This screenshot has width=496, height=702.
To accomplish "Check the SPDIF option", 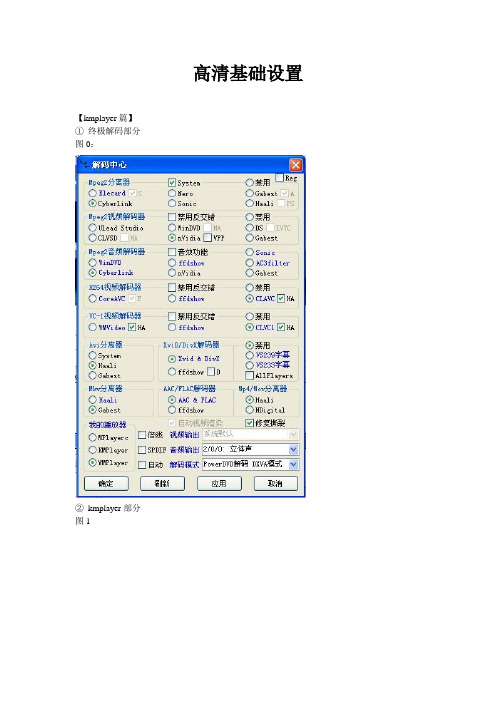I will click(x=142, y=449).
